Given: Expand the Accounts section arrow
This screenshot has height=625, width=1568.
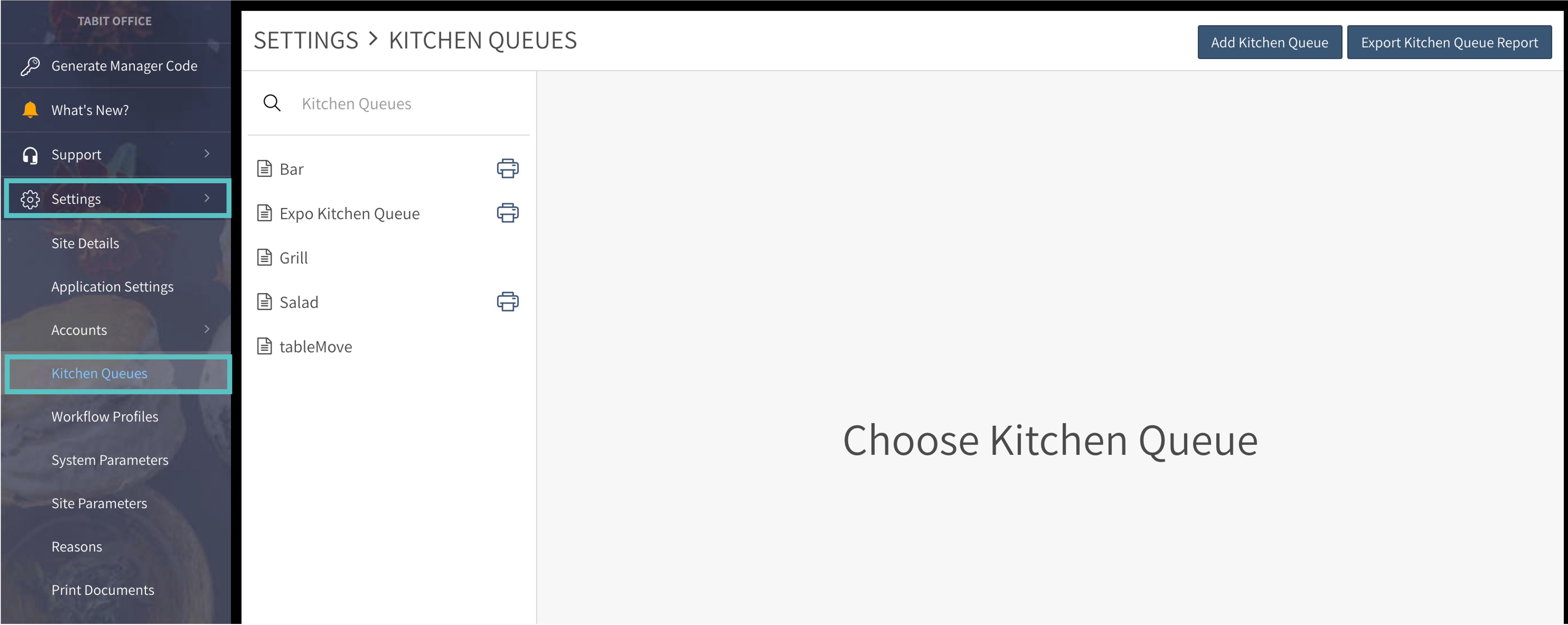Looking at the screenshot, I should [x=207, y=329].
